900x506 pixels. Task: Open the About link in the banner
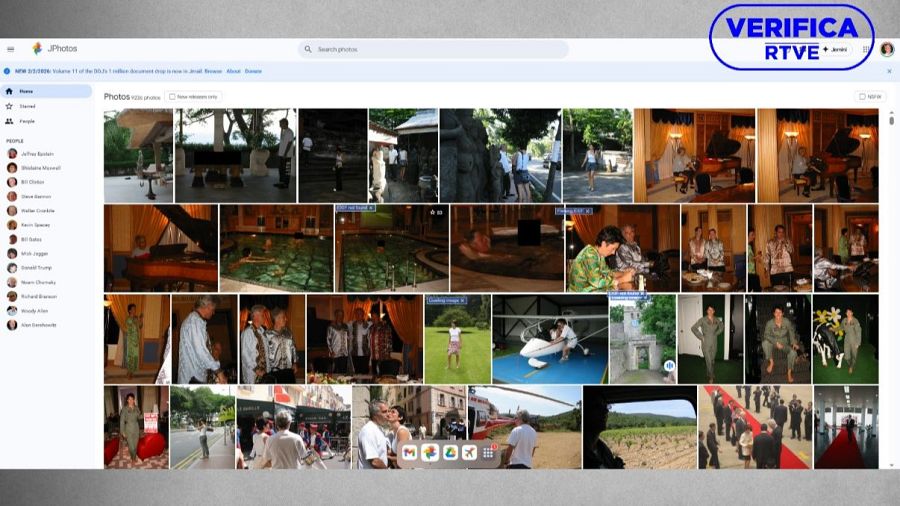pyautogui.click(x=233, y=71)
